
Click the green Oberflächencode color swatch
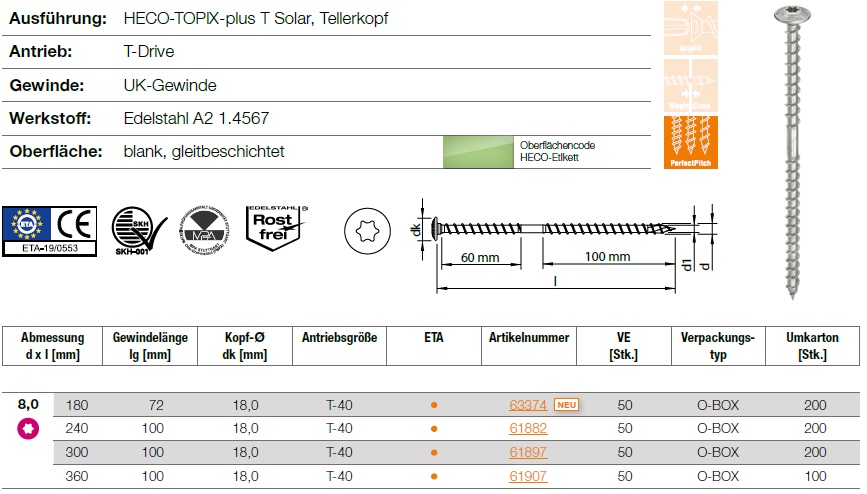pos(478,152)
